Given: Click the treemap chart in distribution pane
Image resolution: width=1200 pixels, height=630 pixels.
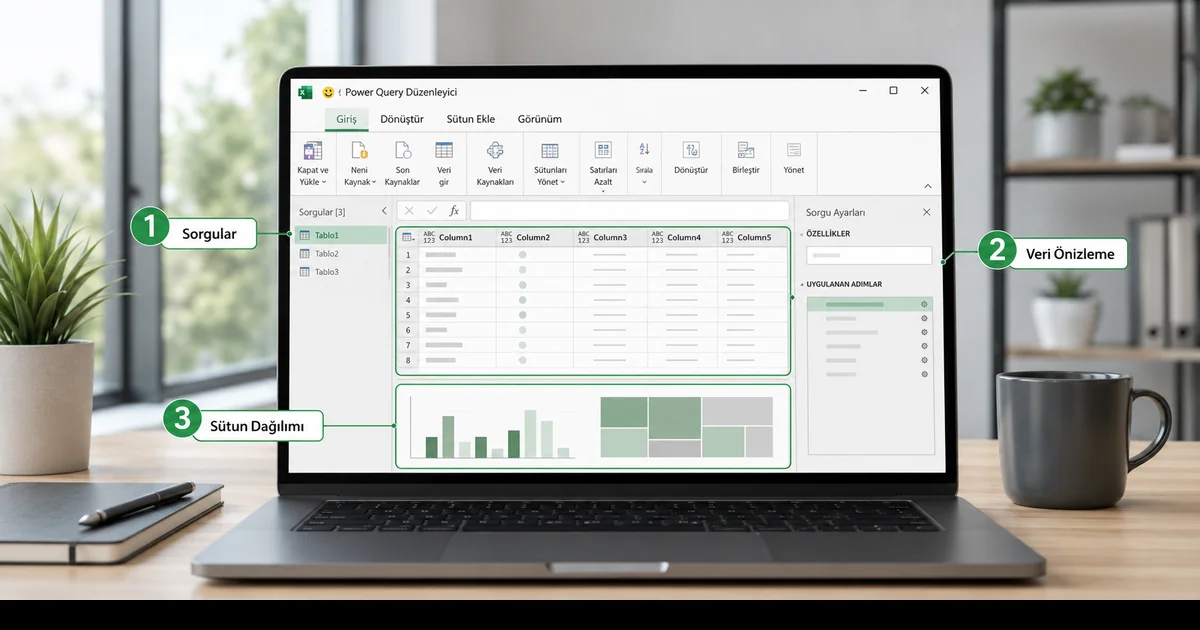Looking at the screenshot, I should pos(686,427).
